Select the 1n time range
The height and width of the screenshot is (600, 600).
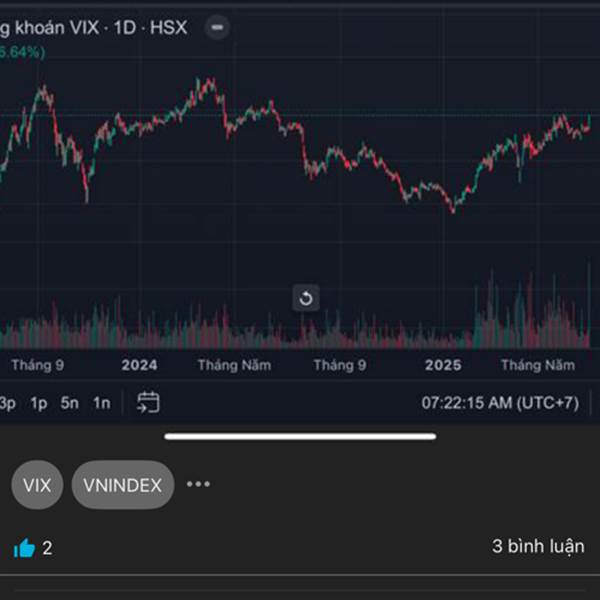tap(102, 403)
